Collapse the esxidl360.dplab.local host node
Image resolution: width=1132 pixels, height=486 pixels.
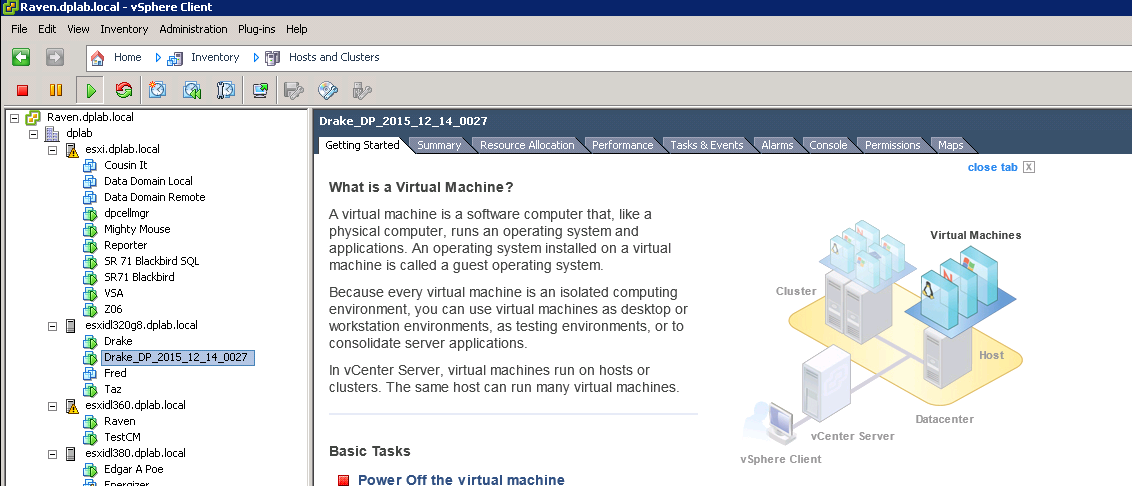(52, 406)
